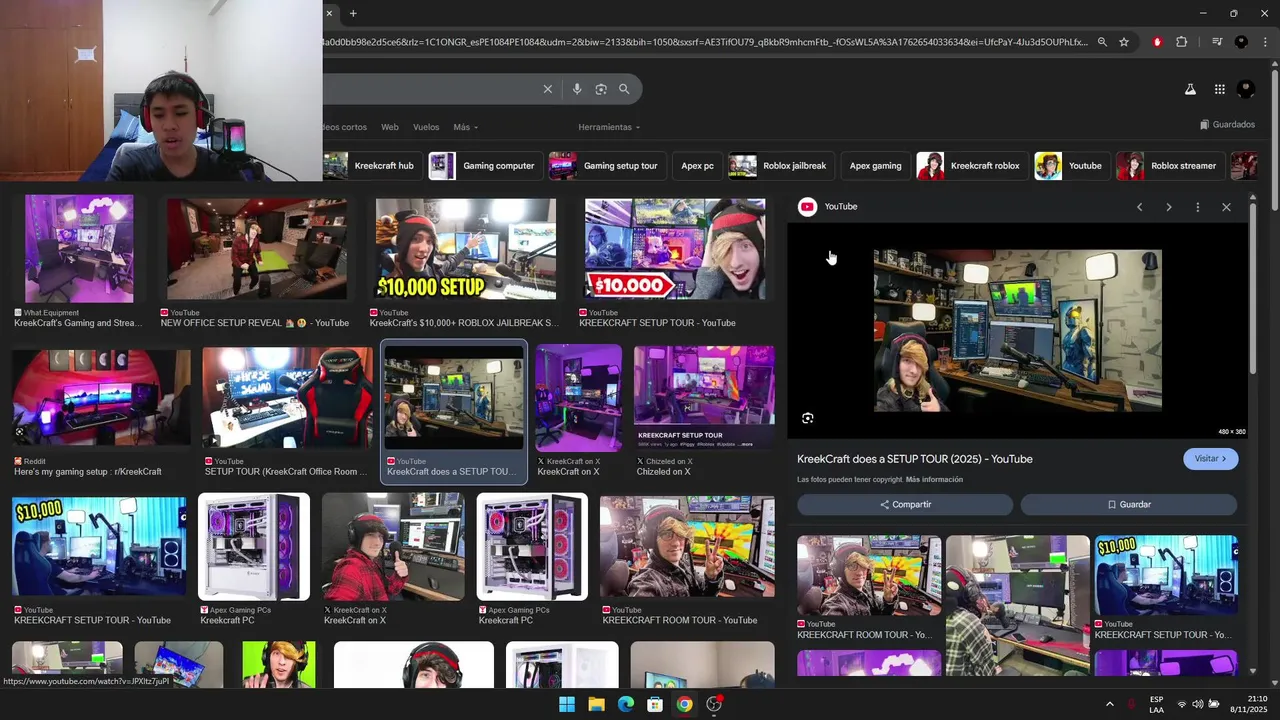Select the Gaming setup tour chip

point(606,166)
